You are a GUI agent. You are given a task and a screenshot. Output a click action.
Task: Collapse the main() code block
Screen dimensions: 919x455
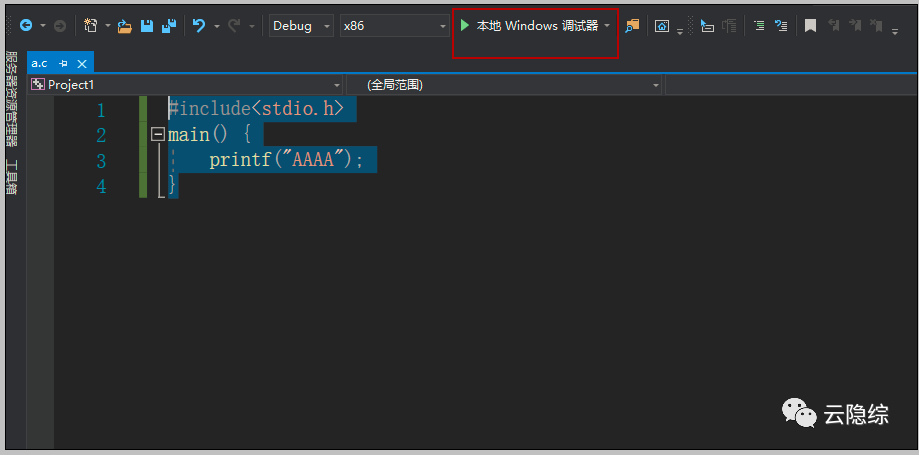click(x=157, y=135)
